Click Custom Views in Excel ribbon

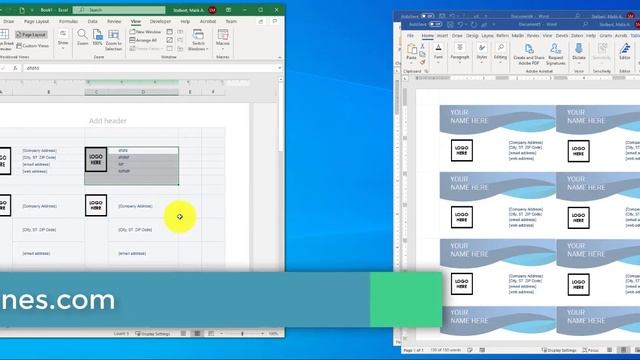33,46
